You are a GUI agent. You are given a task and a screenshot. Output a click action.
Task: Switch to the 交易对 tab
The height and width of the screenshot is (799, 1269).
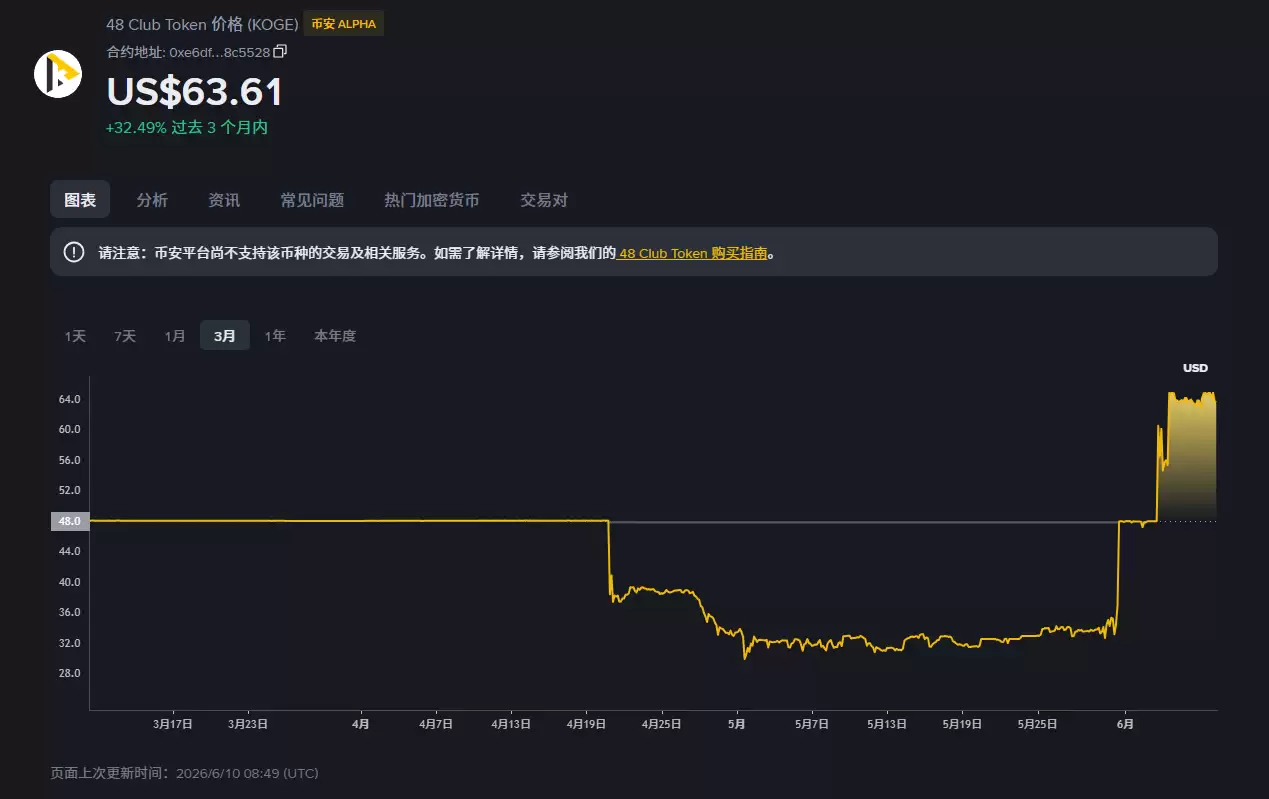(544, 200)
